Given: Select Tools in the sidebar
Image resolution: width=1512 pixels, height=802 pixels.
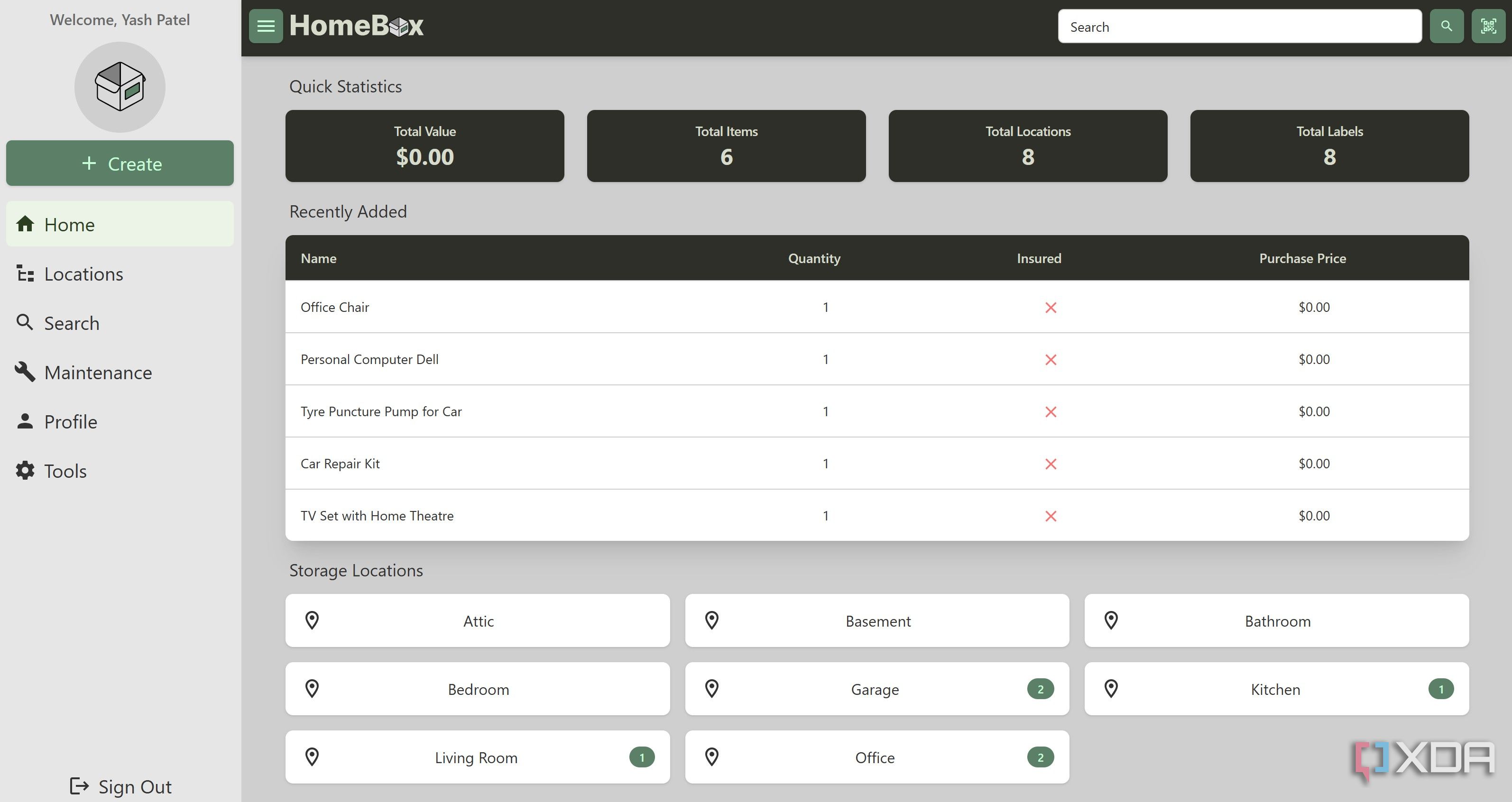Looking at the screenshot, I should [120, 471].
